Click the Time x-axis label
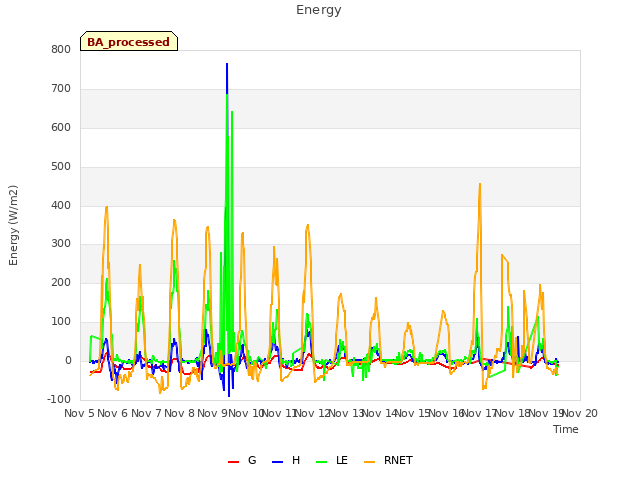 (x=566, y=429)
